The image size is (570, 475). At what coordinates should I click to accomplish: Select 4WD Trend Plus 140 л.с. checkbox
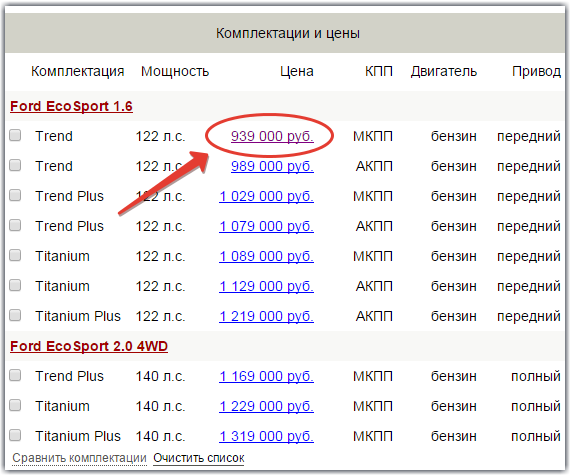point(15,375)
